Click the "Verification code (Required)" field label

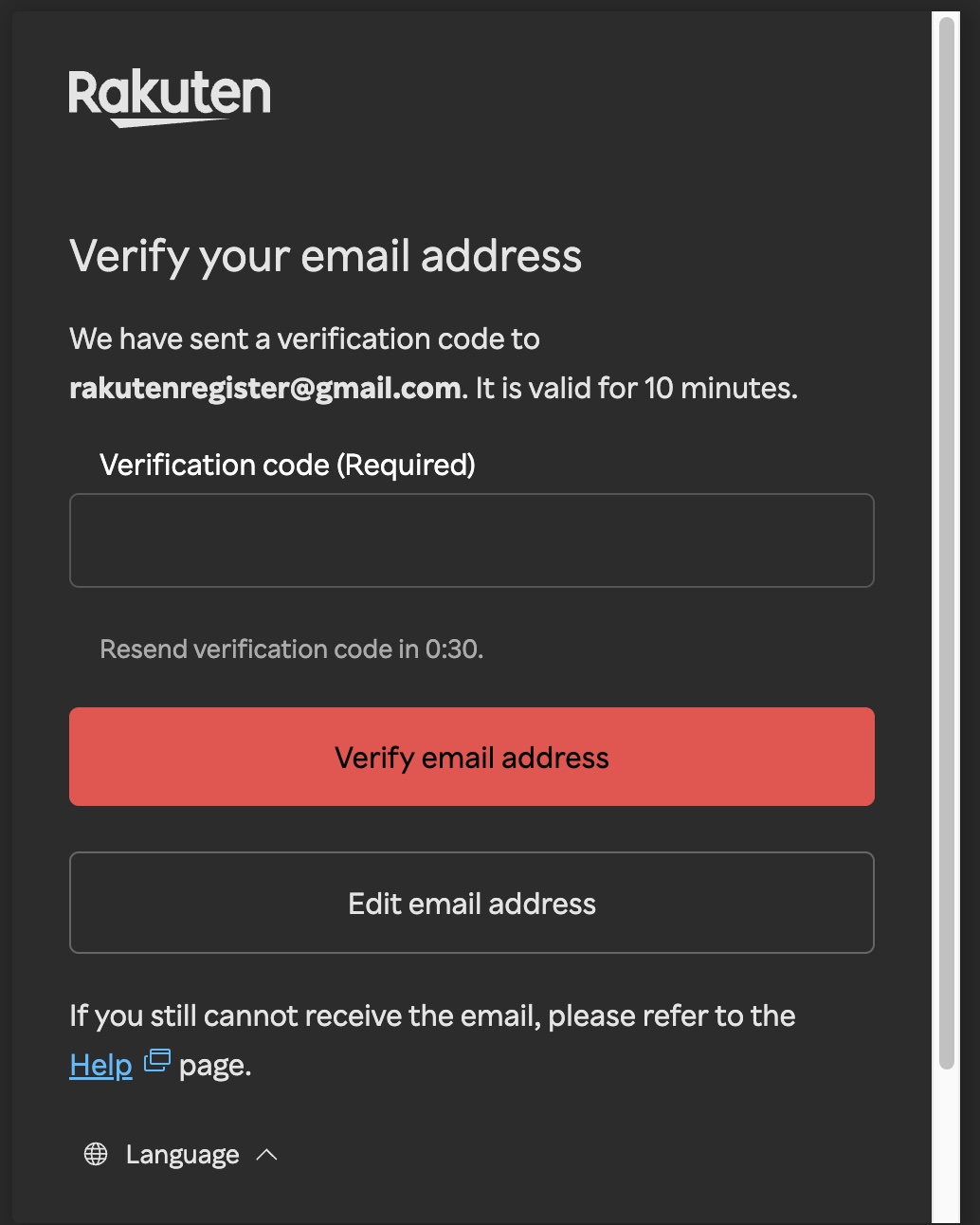[x=287, y=465]
